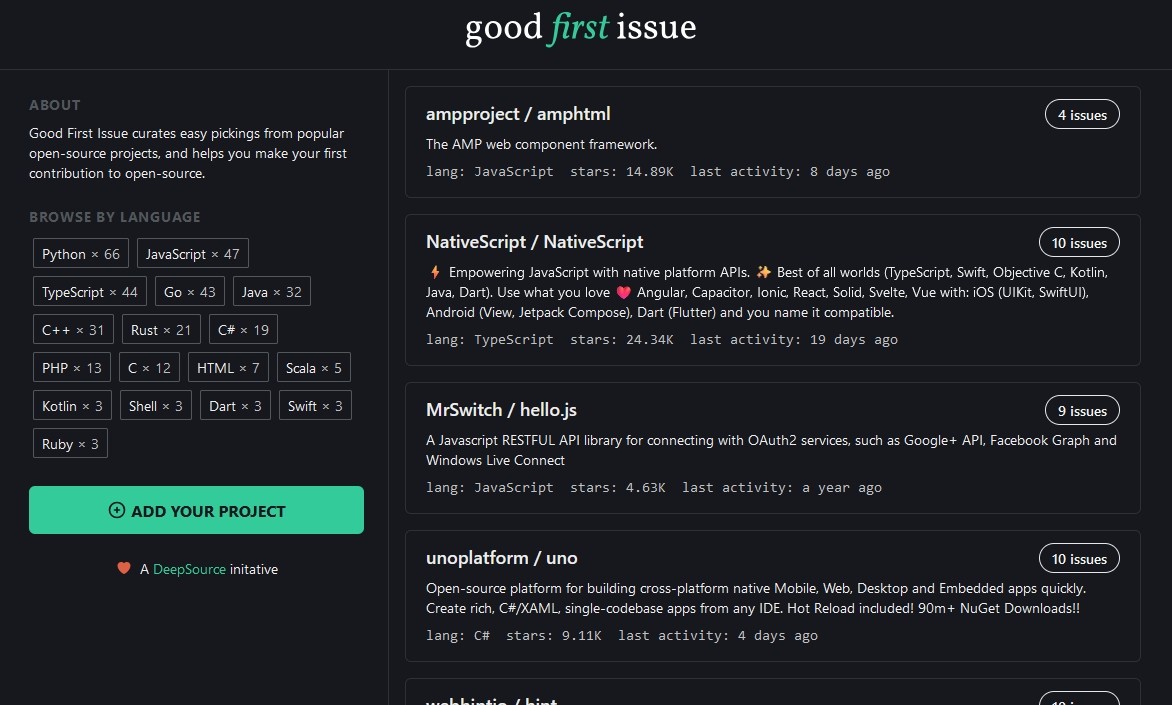Click the Shell × 3 tag
Viewport: 1172px width, 705px height.
(155, 406)
